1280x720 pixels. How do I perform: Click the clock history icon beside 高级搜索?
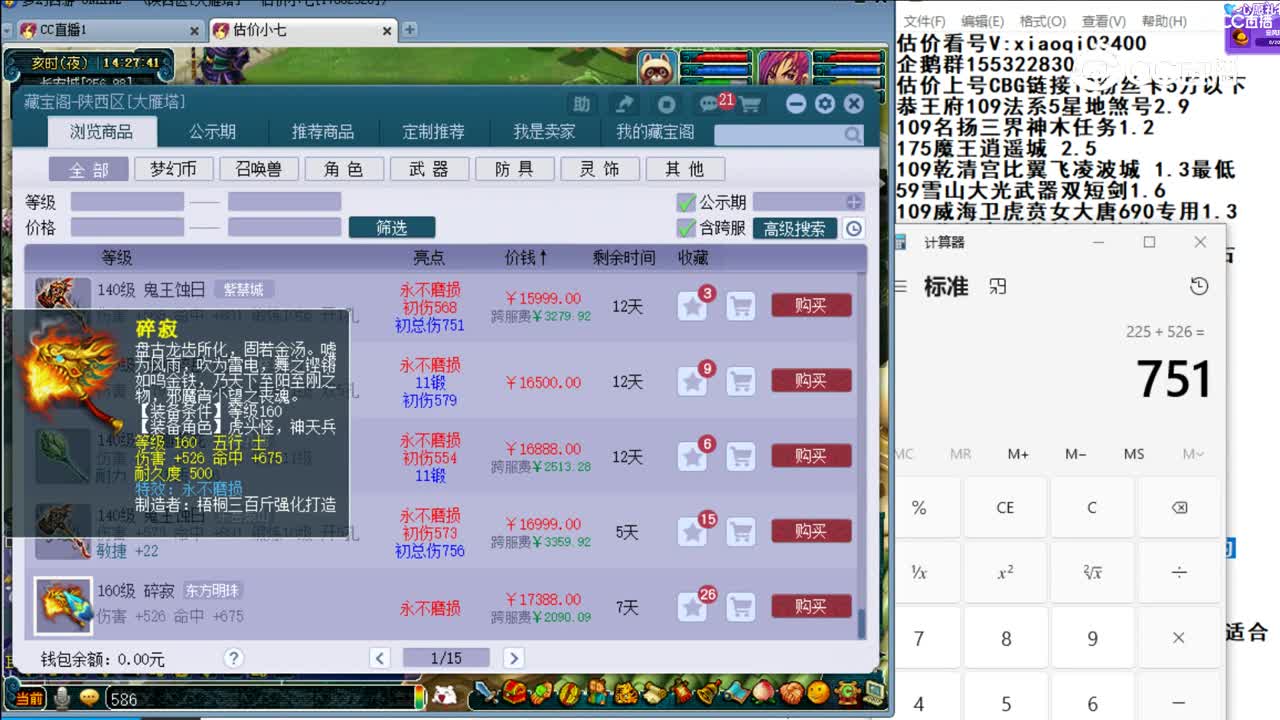[x=854, y=229]
